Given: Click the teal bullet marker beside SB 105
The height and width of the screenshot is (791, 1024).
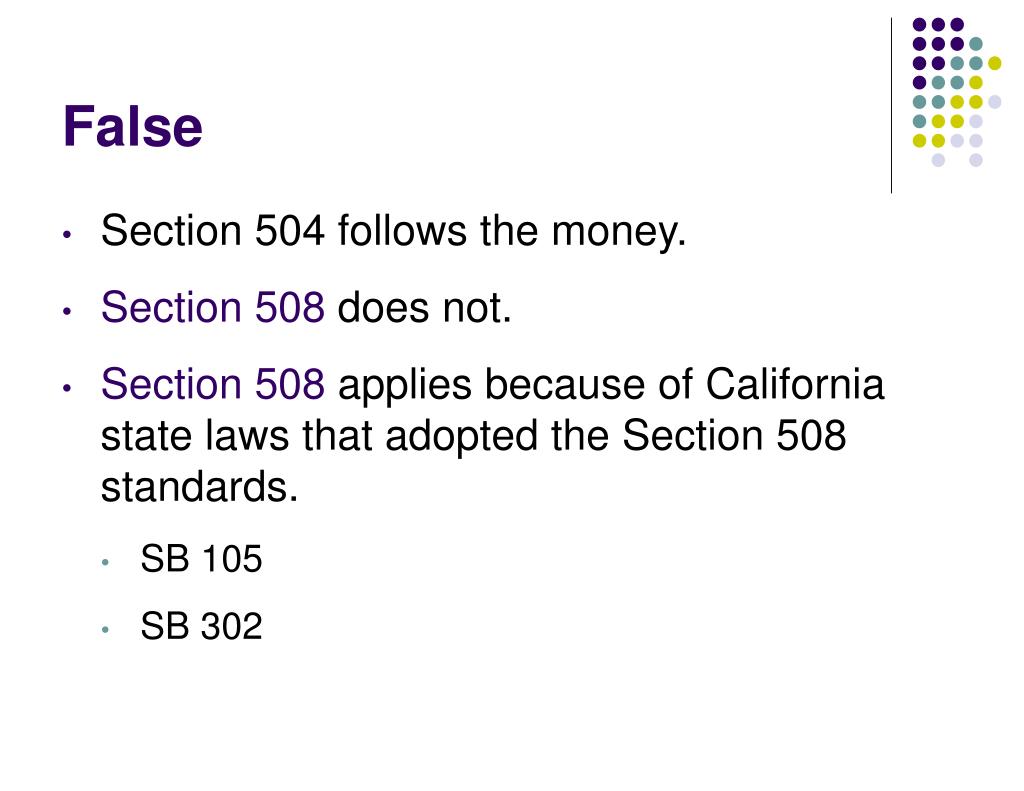Looking at the screenshot, I should [x=105, y=562].
